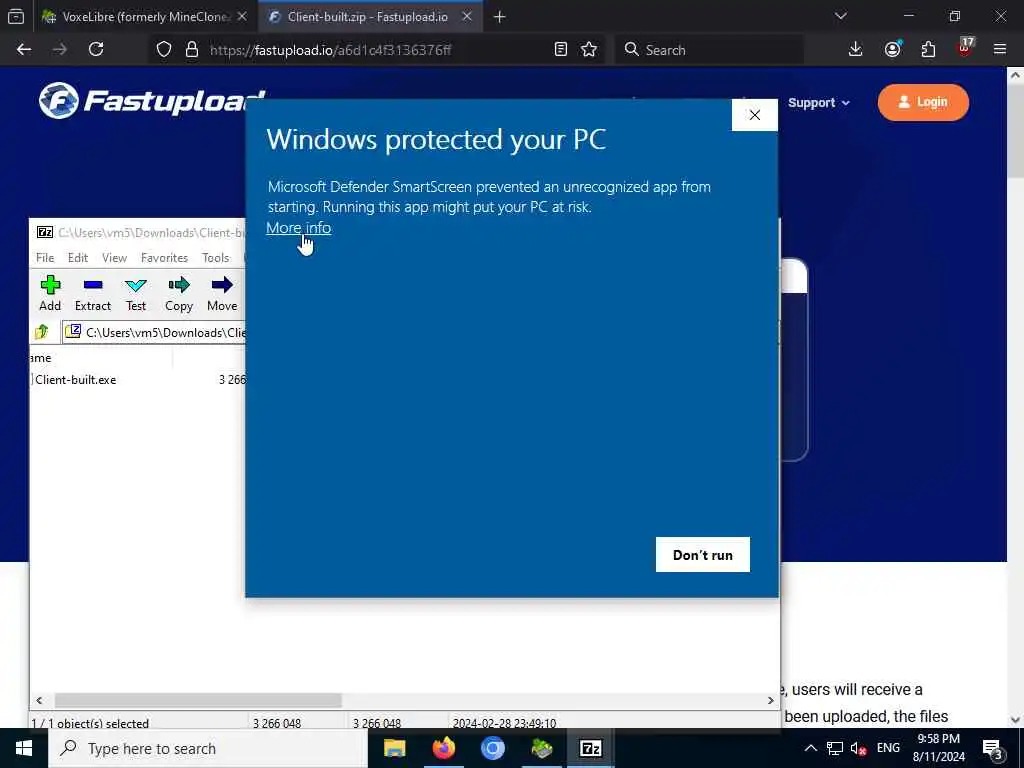The image size is (1024, 768).
Task: Click the 7-Zip scroll right arrow
Action: [771, 700]
